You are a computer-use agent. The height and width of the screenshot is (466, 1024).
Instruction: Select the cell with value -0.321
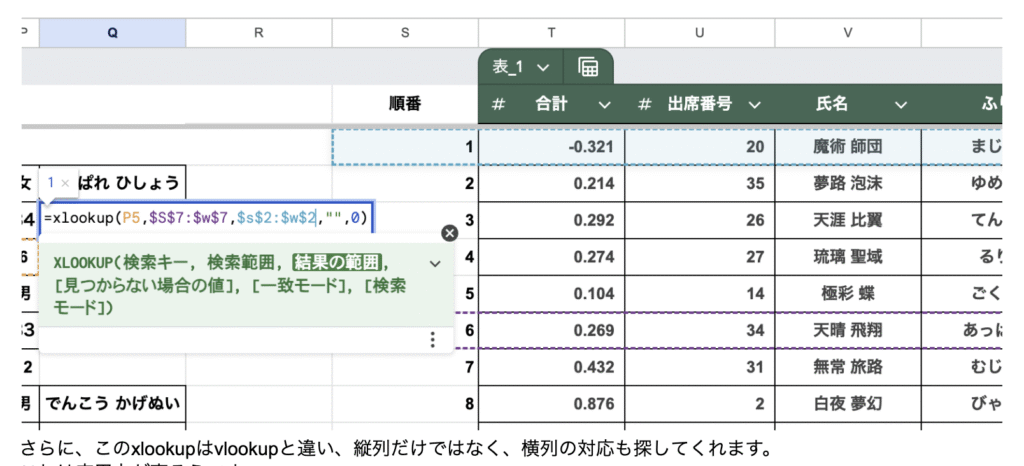click(x=552, y=147)
